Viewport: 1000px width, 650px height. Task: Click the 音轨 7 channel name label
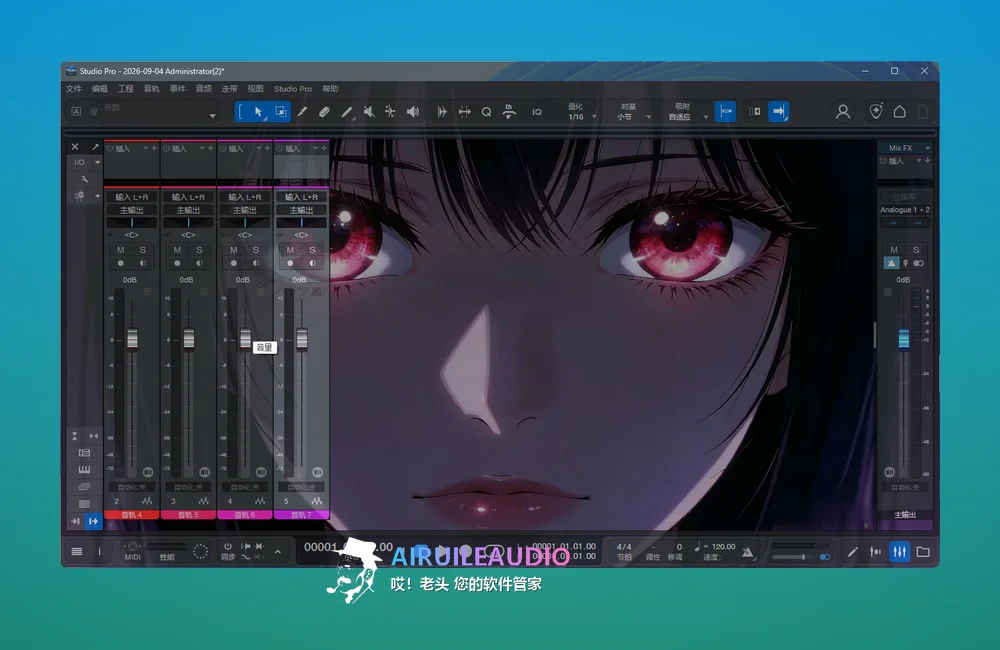302,515
